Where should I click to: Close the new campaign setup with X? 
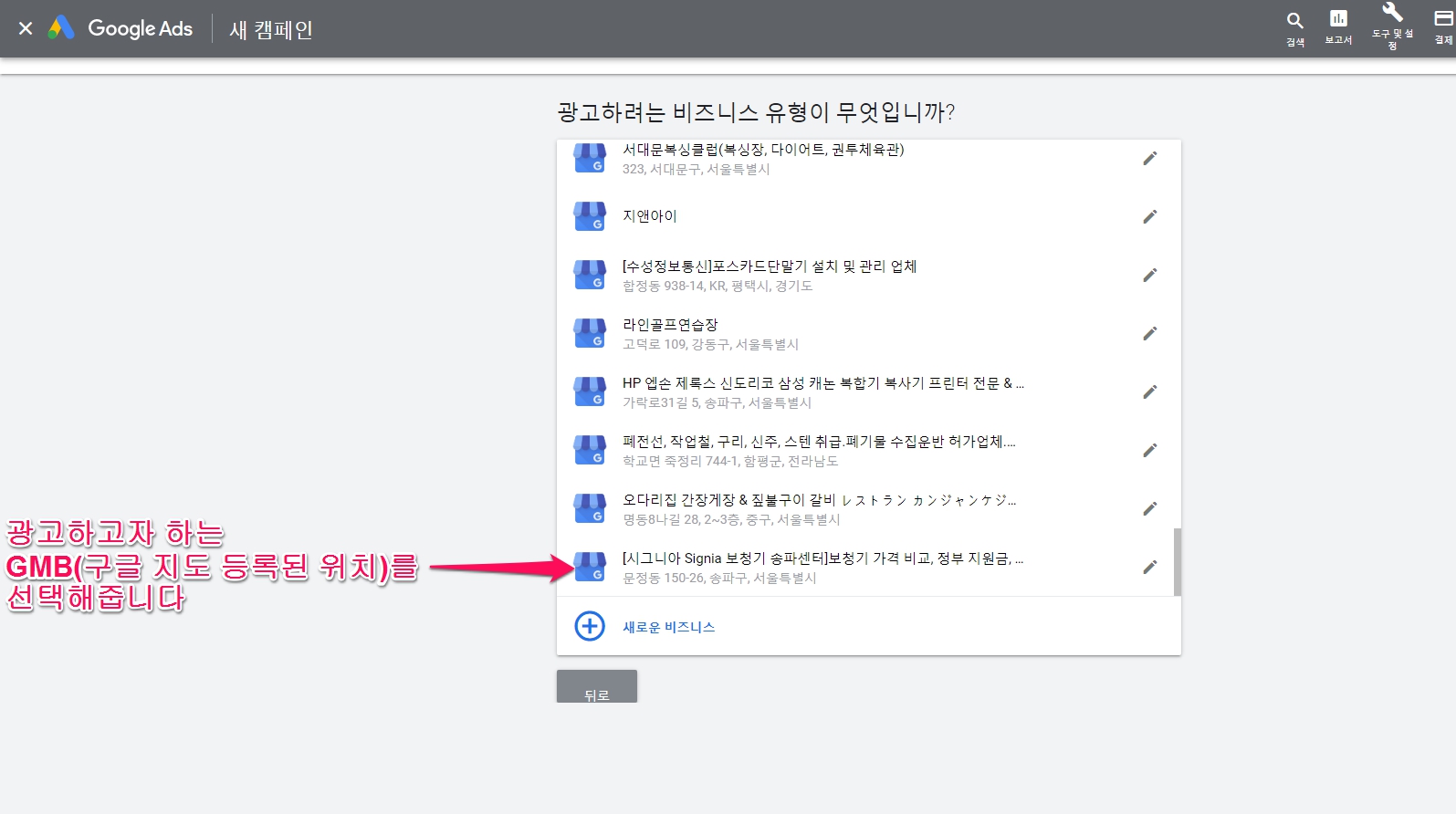[26, 28]
